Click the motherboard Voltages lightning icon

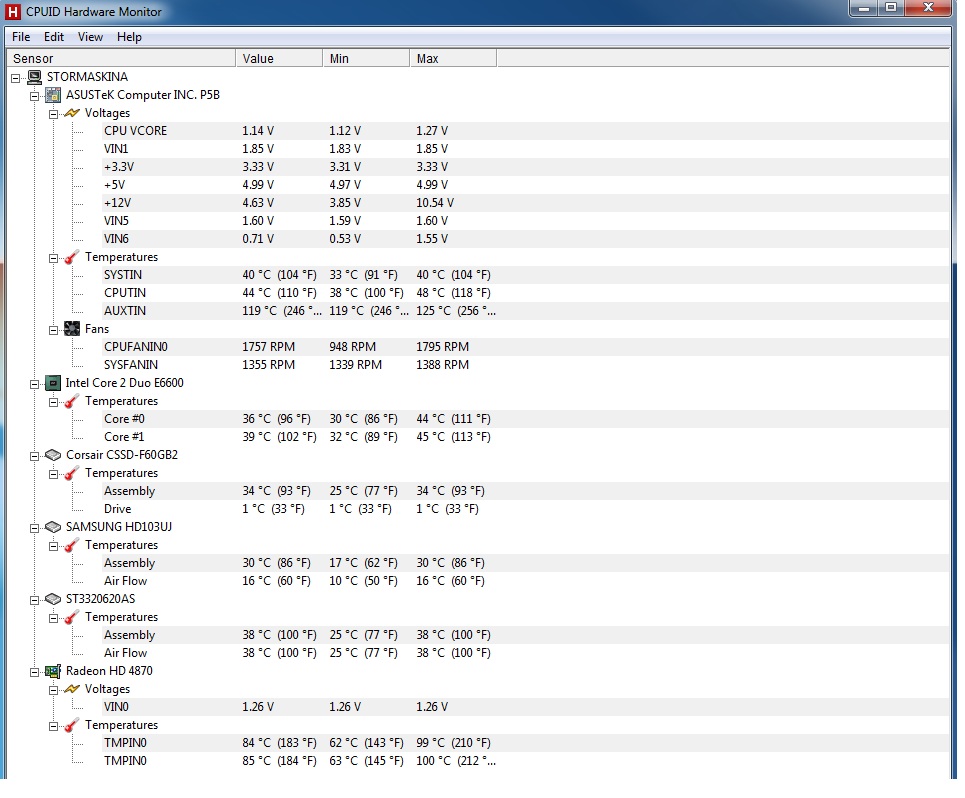(x=72, y=113)
